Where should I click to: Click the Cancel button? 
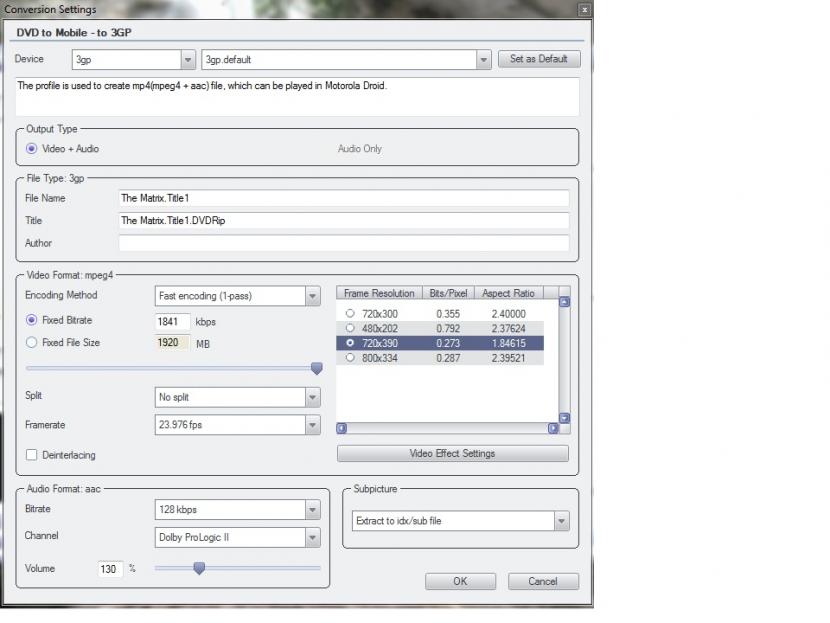pyautogui.click(x=543, y=582)
